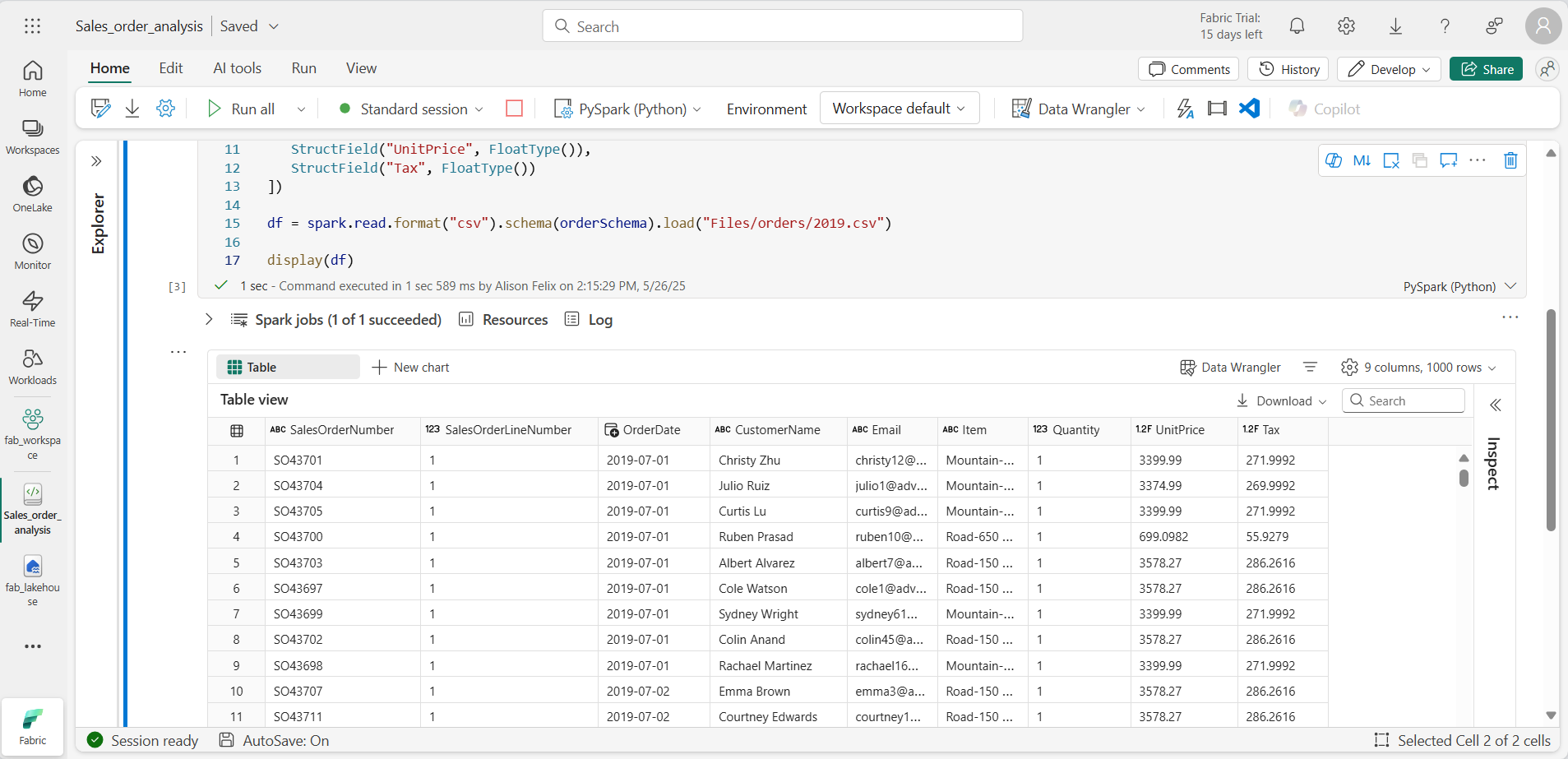Open fab_workspace in left sidebar
The height and width of the screenshot is (759, 1568).
pos(33,433)
